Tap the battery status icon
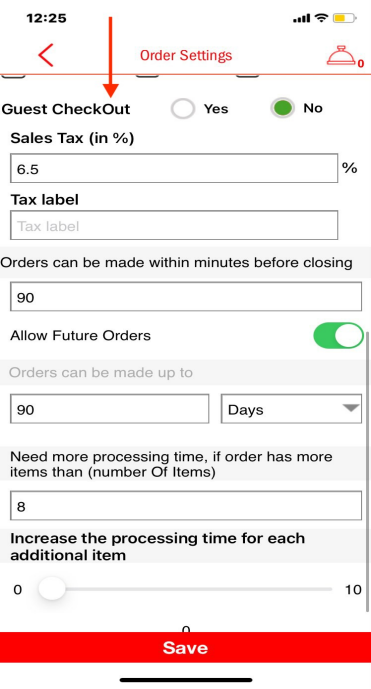The image size is (371, 689). pos(345,18)
